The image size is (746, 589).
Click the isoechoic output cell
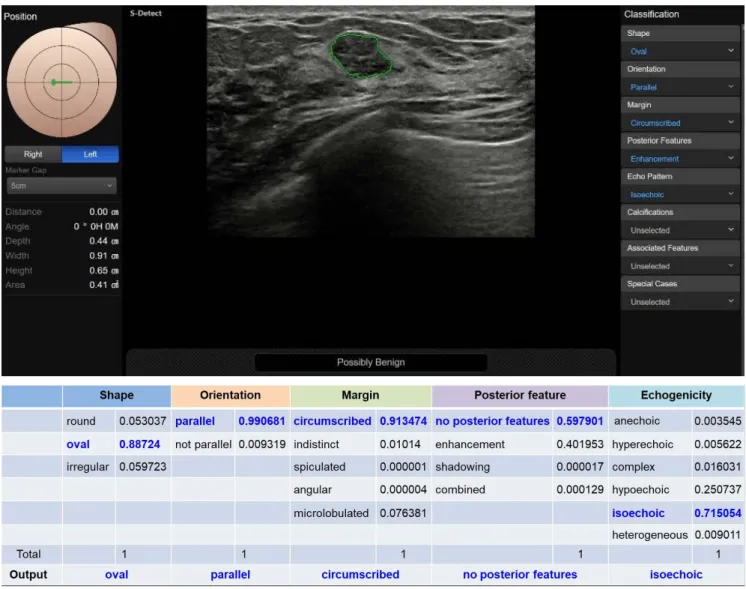click(676, 575)
